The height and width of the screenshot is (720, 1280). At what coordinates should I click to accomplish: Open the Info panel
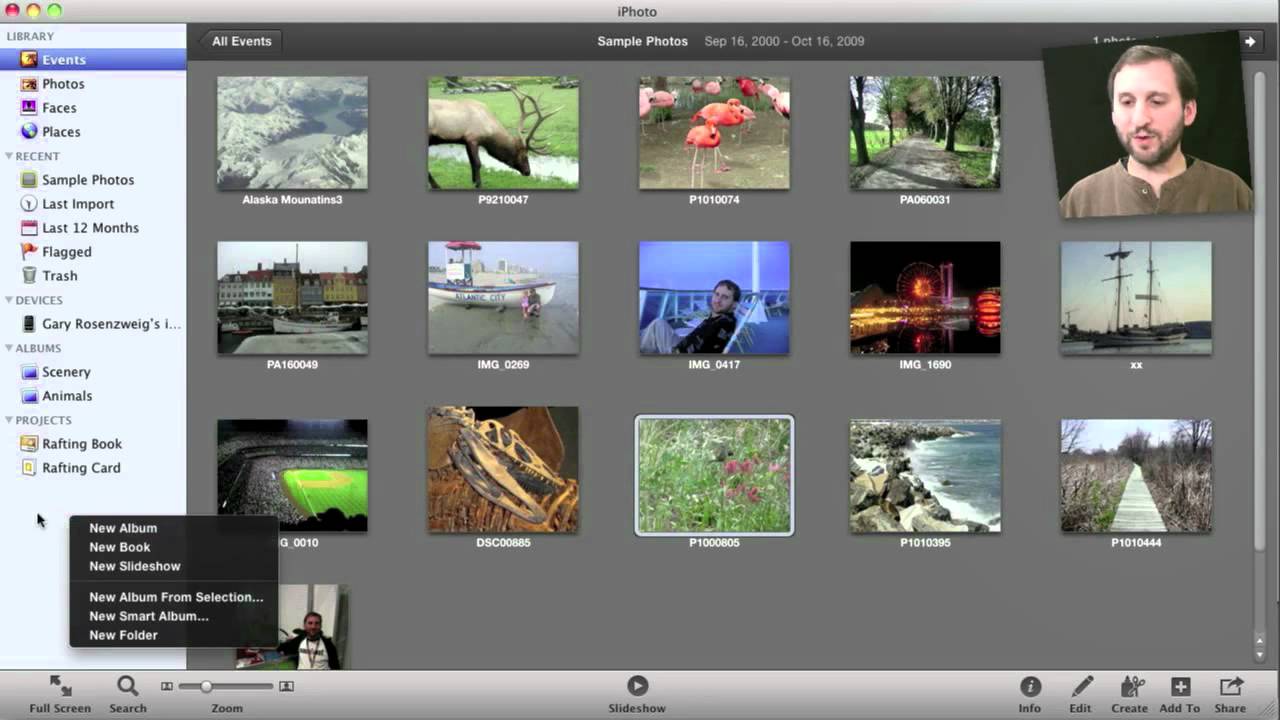(1030, 693)
